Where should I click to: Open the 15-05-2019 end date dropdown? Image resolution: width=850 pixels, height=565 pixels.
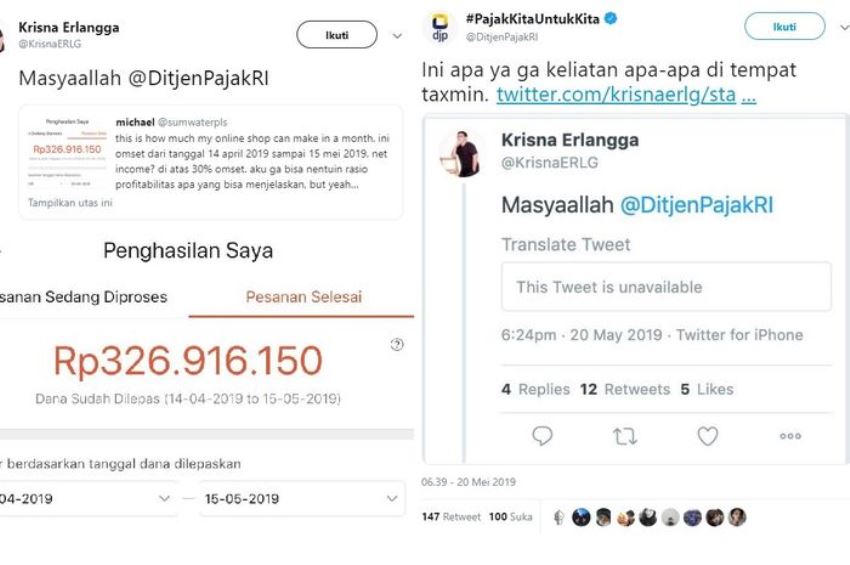(x=302, y=498)
